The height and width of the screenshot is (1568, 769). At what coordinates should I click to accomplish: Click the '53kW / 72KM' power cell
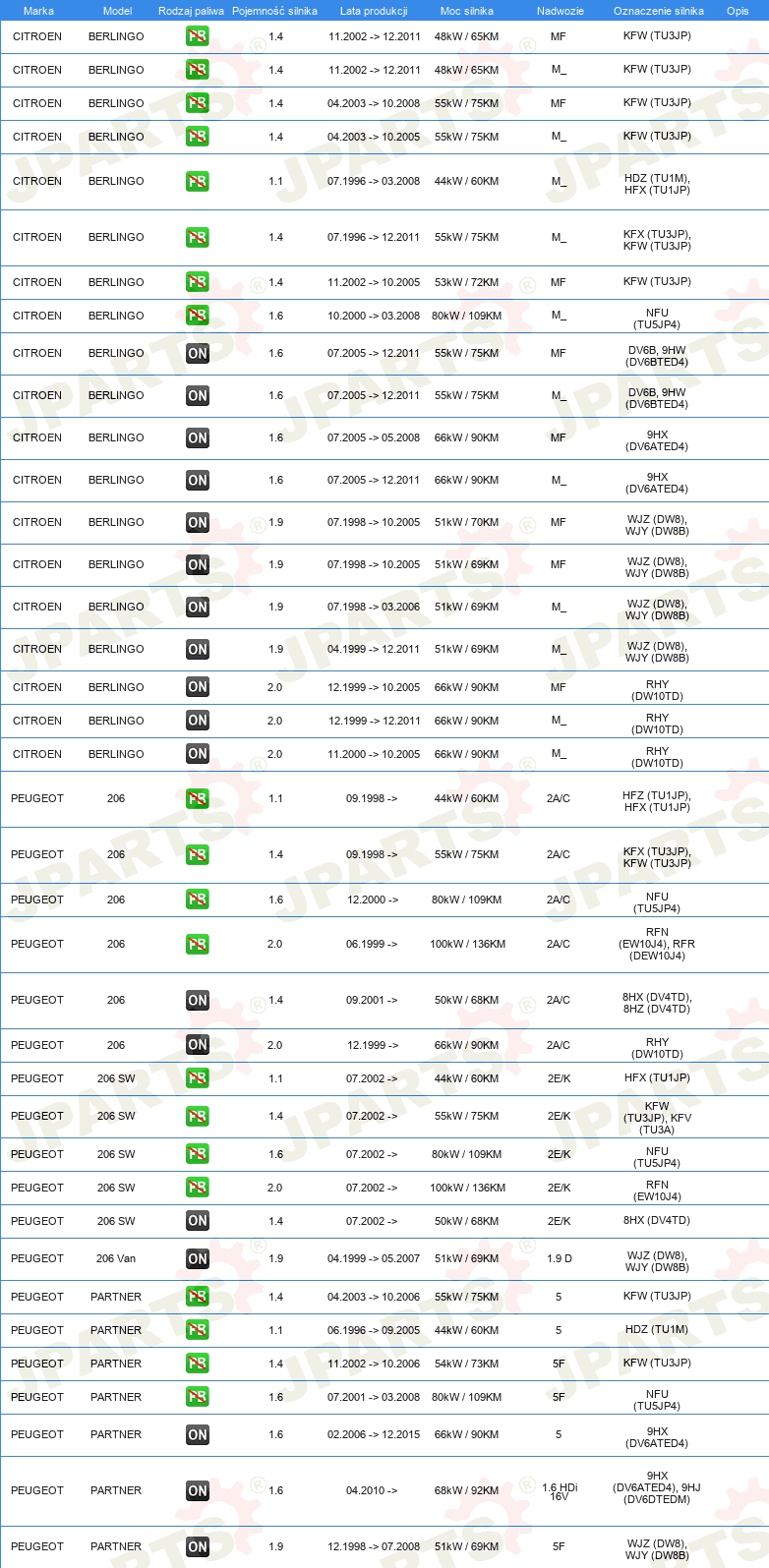(466, 282)
